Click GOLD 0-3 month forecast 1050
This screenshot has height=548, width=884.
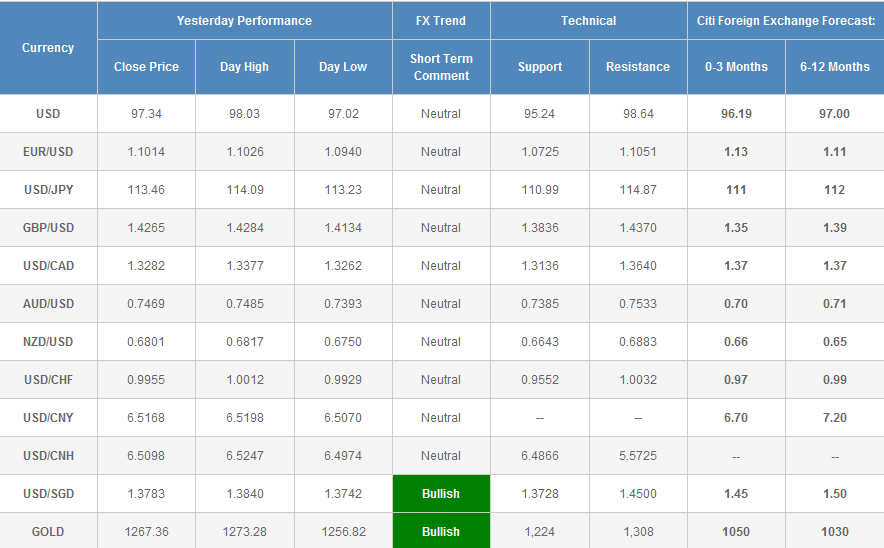[x=736, y=532]
